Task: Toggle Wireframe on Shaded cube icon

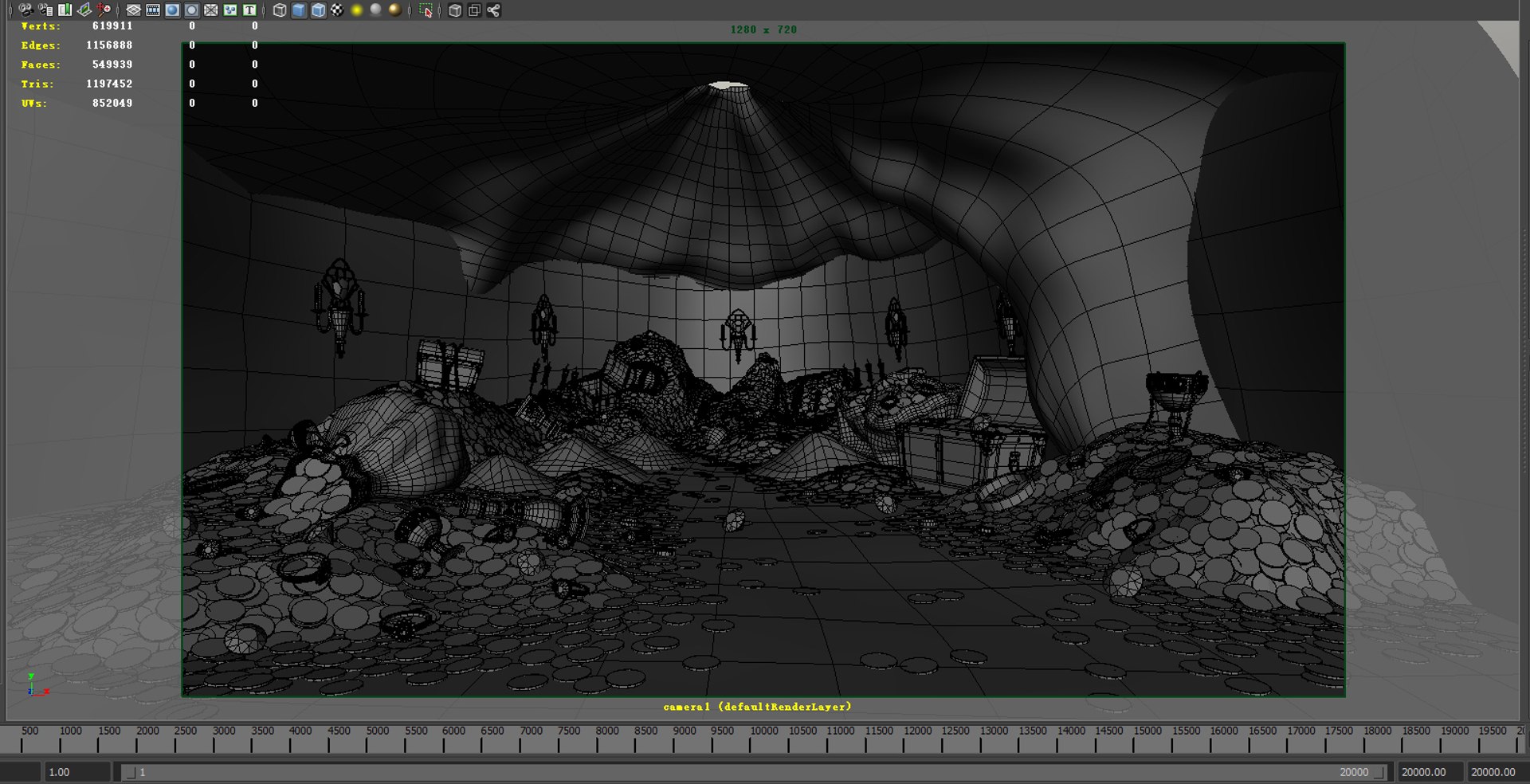Action: tap(318, 10)
